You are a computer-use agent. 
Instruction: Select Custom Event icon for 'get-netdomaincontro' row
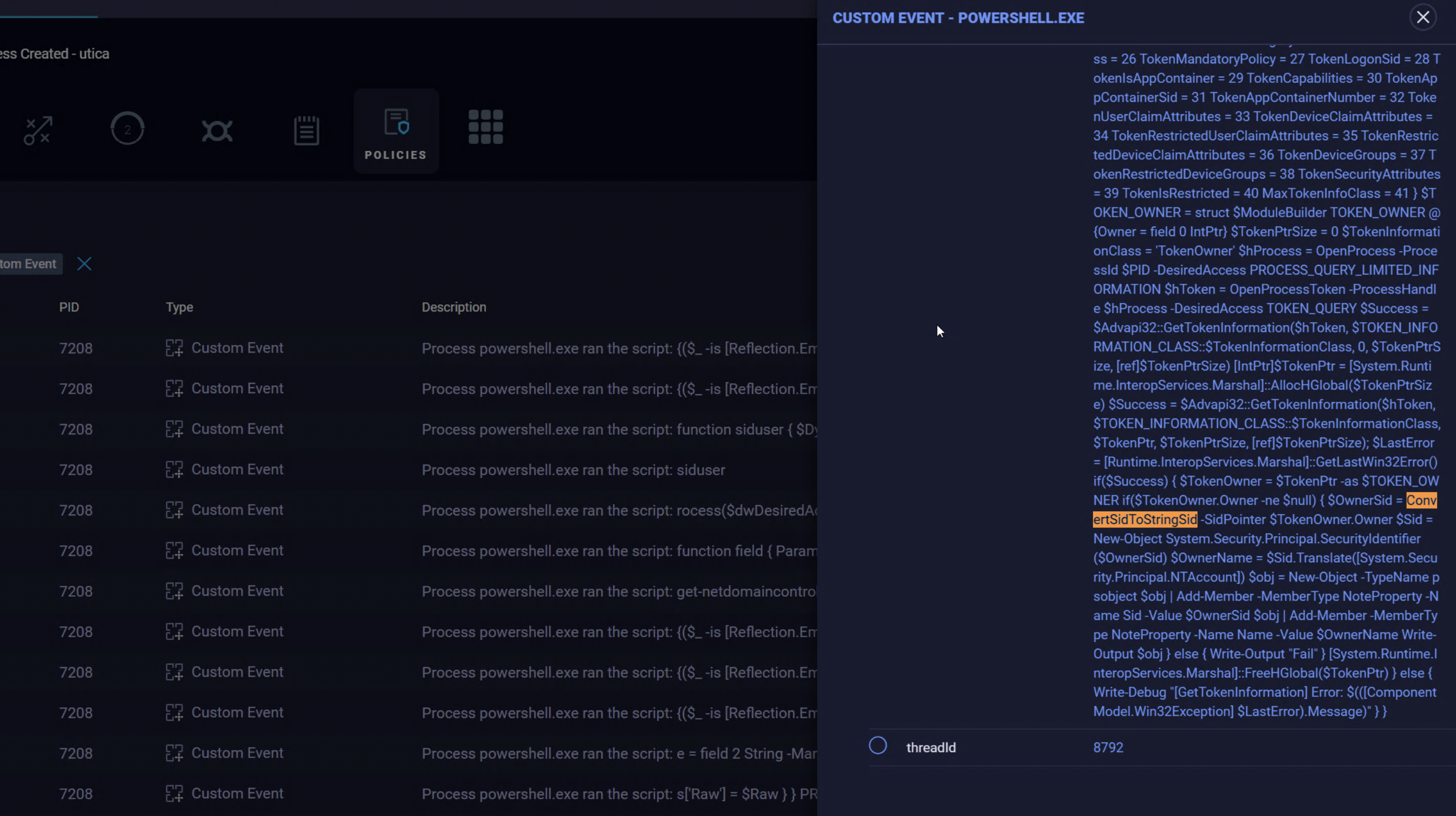[x=174, y=591]
